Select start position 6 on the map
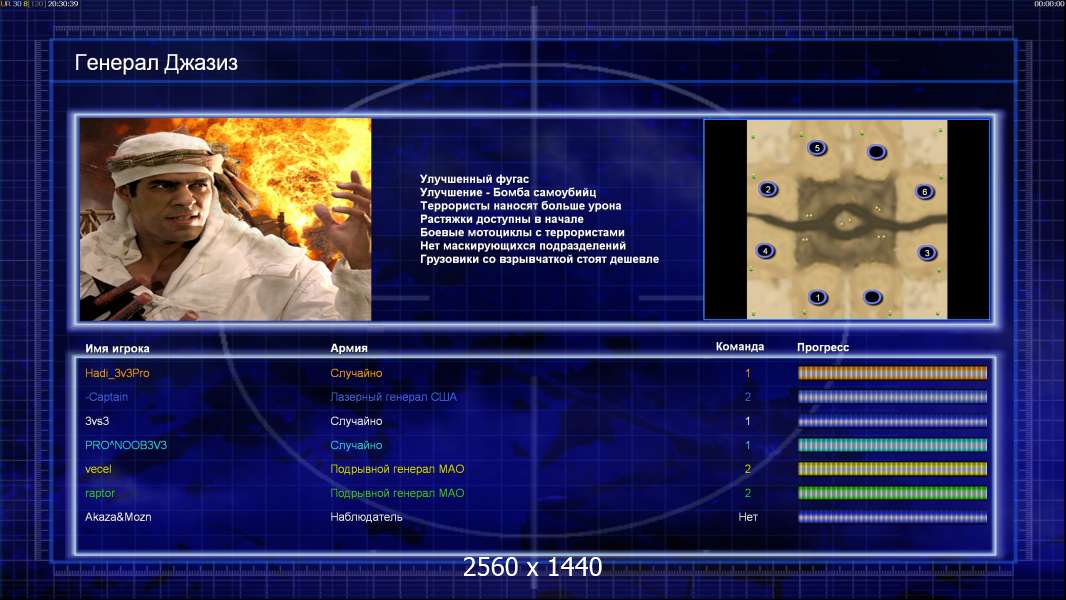Viewport: 1066px width, 600px height. [x=925, y=192]
